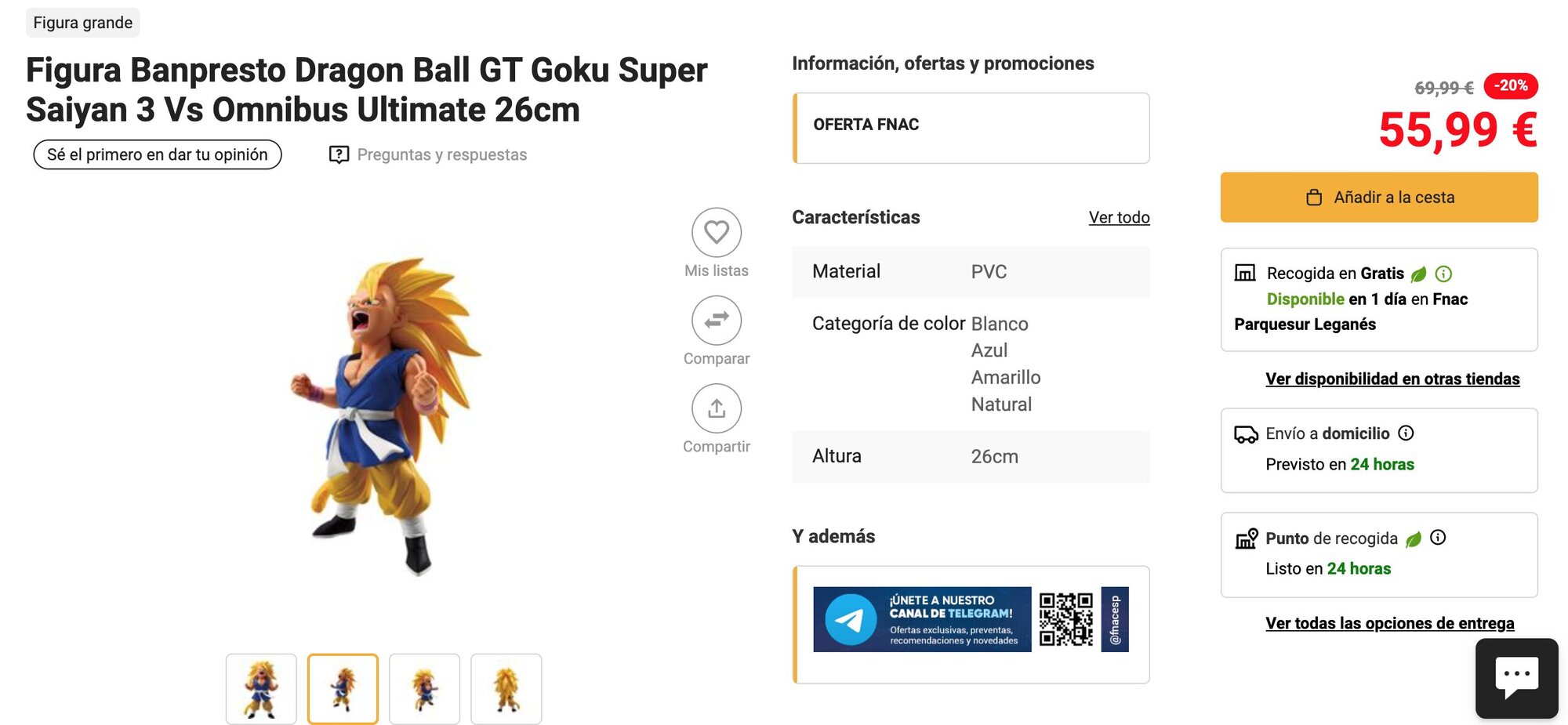Click the Comparar arrows icon
Screen dimensions: 1568x725
pyautogui.click(x=716, y=320)
